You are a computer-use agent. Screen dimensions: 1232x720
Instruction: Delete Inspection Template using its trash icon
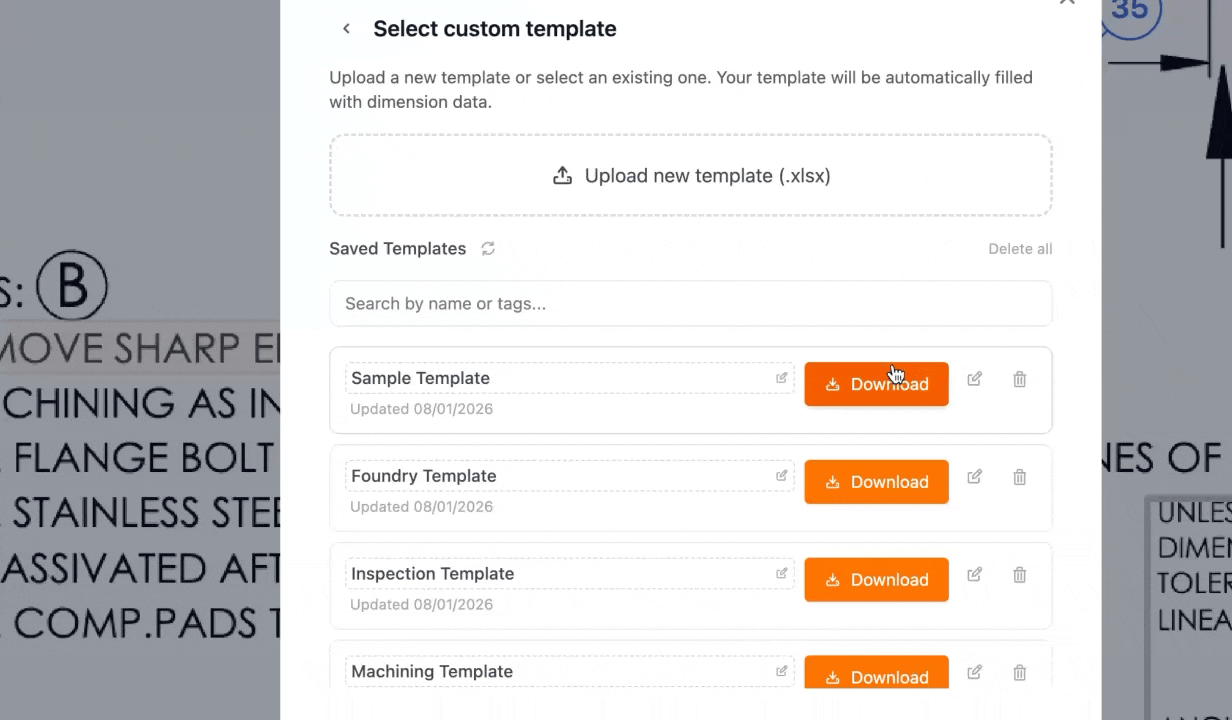(1019, 575)
